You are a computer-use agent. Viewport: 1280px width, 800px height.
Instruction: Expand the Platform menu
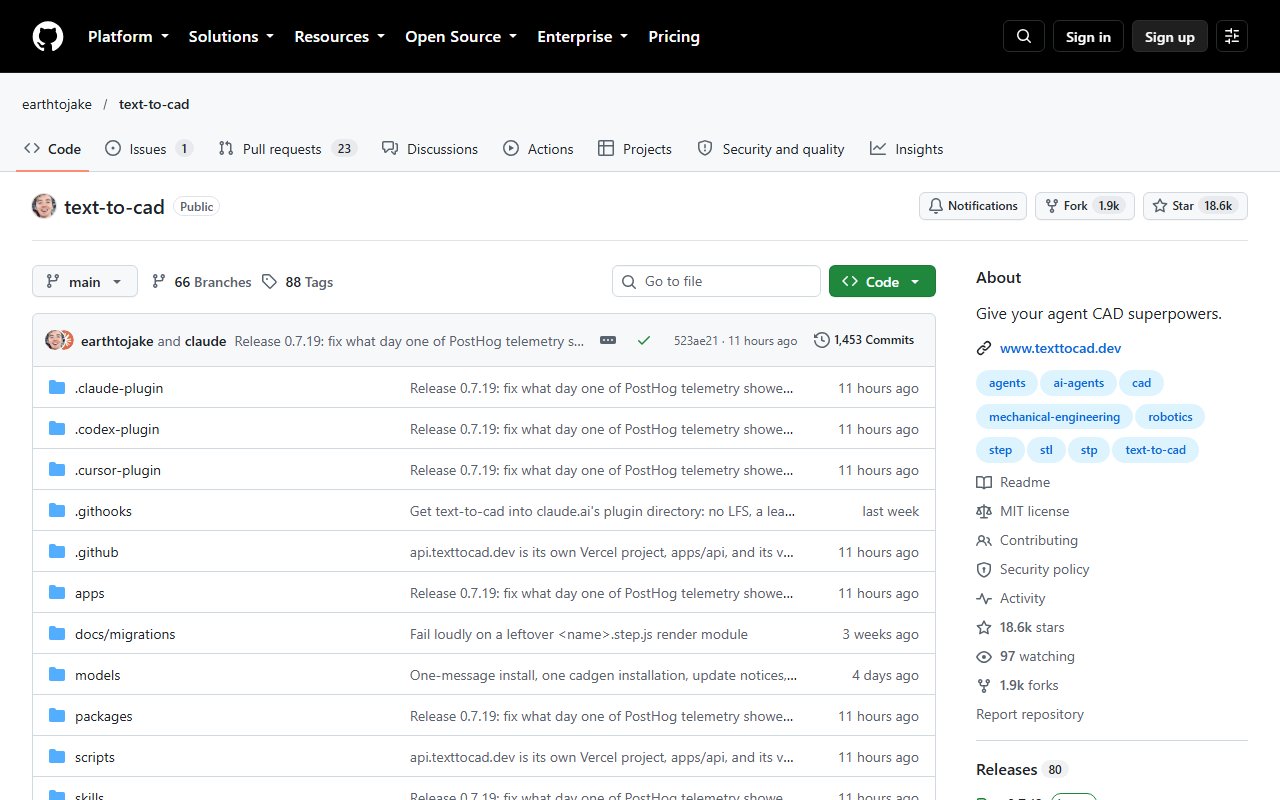[128, 36]
